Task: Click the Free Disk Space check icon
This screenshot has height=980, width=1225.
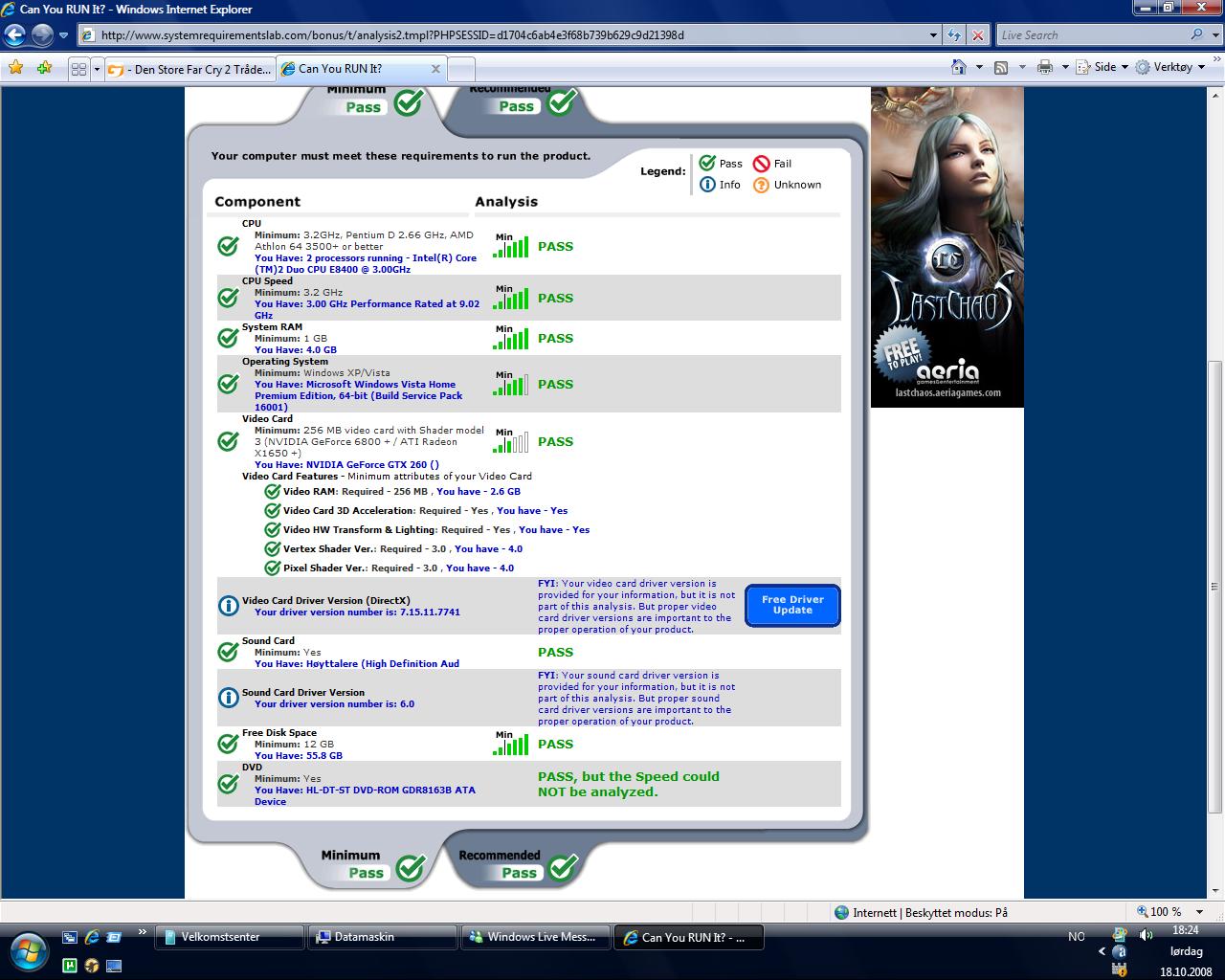Action: click(228, 744)
